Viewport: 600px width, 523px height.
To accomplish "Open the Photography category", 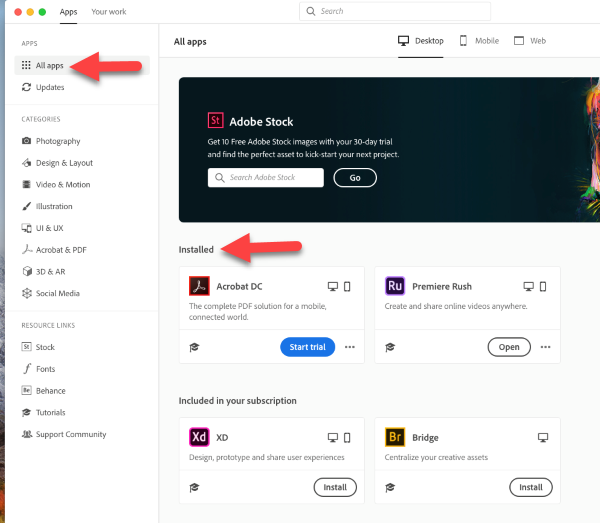I will (x=58, y=141).
